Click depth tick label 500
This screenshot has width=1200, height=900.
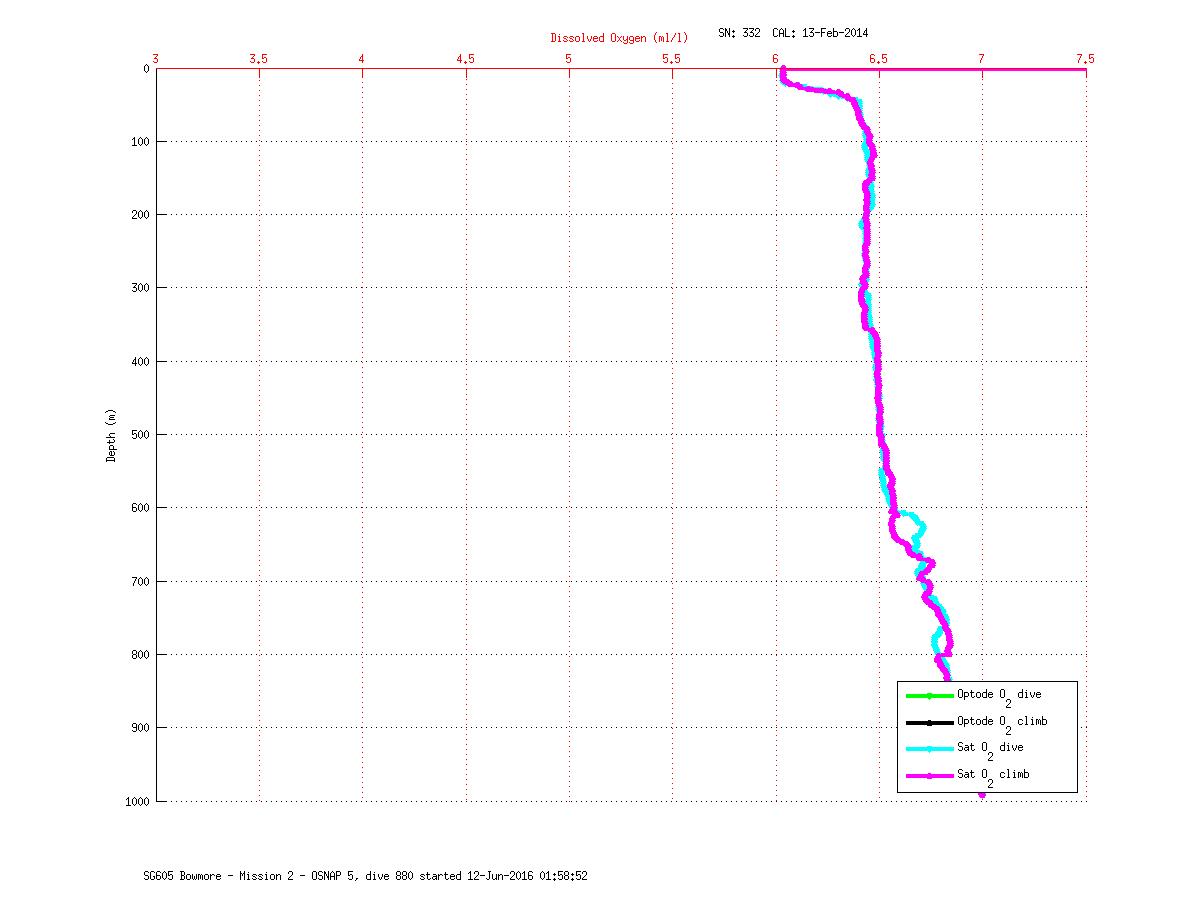point(141,435)
